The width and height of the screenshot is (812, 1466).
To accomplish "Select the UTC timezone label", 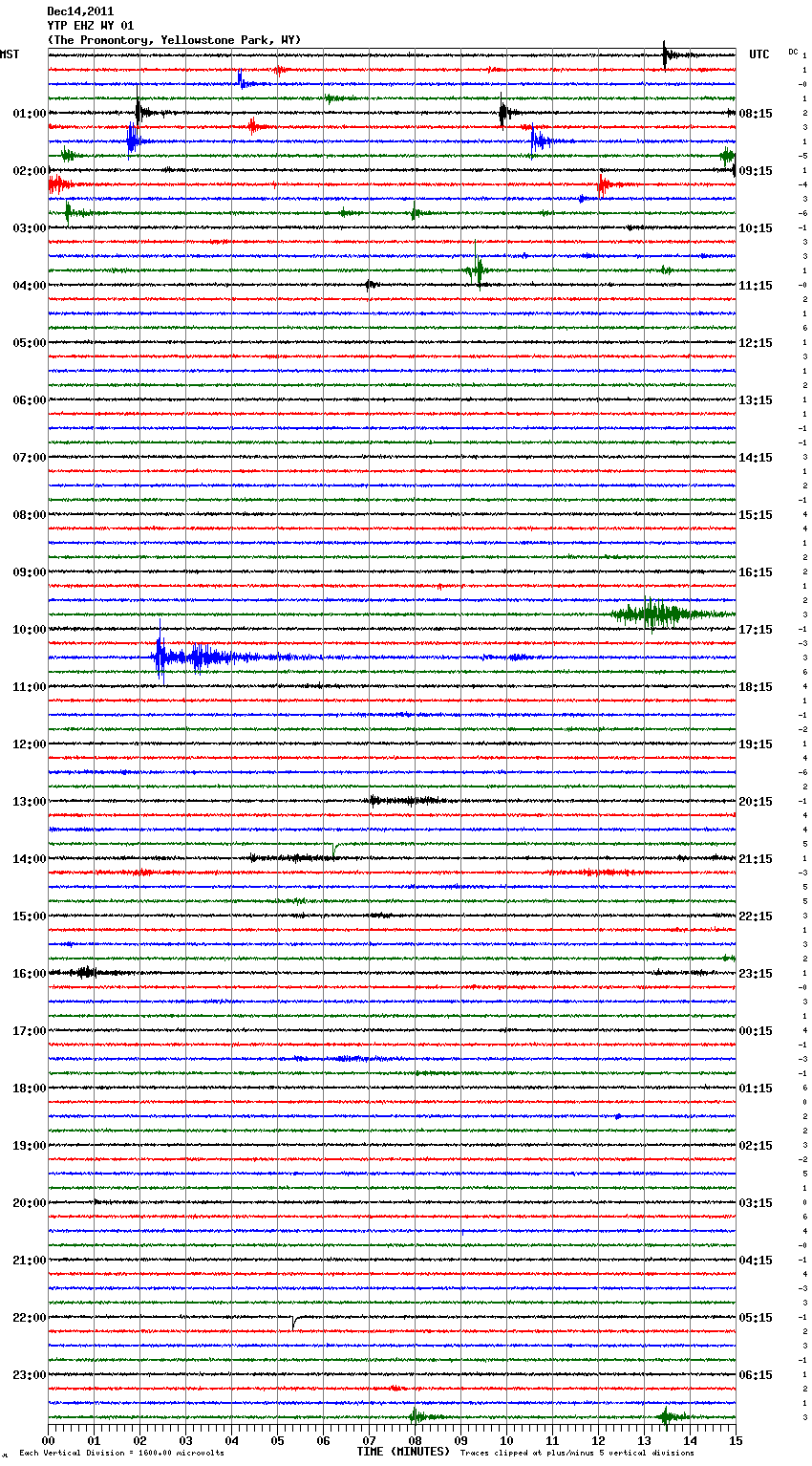I will [x=759, y=54].
